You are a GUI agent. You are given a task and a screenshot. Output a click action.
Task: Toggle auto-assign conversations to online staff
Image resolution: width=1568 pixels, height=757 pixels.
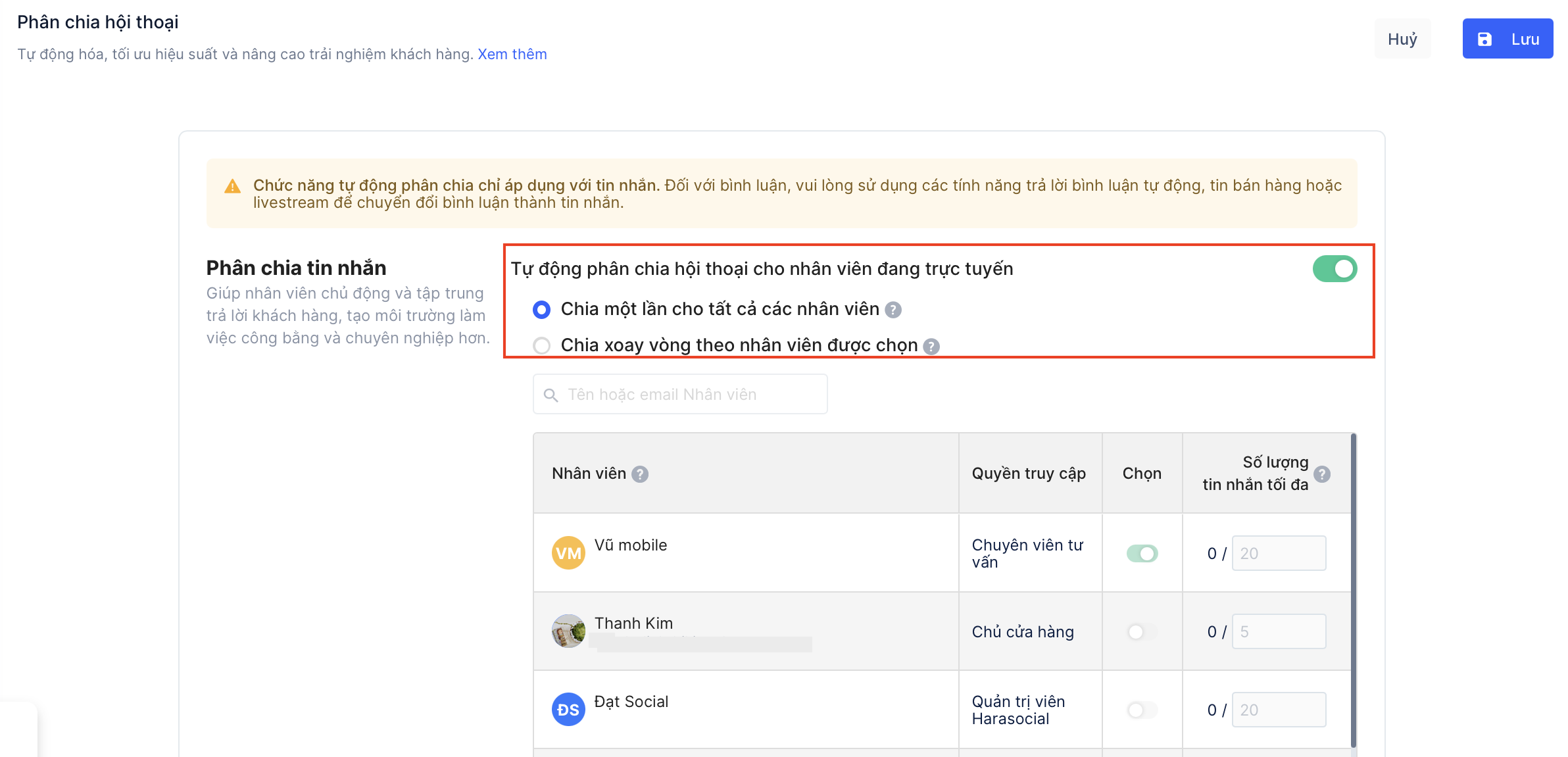coord(1334,269)
